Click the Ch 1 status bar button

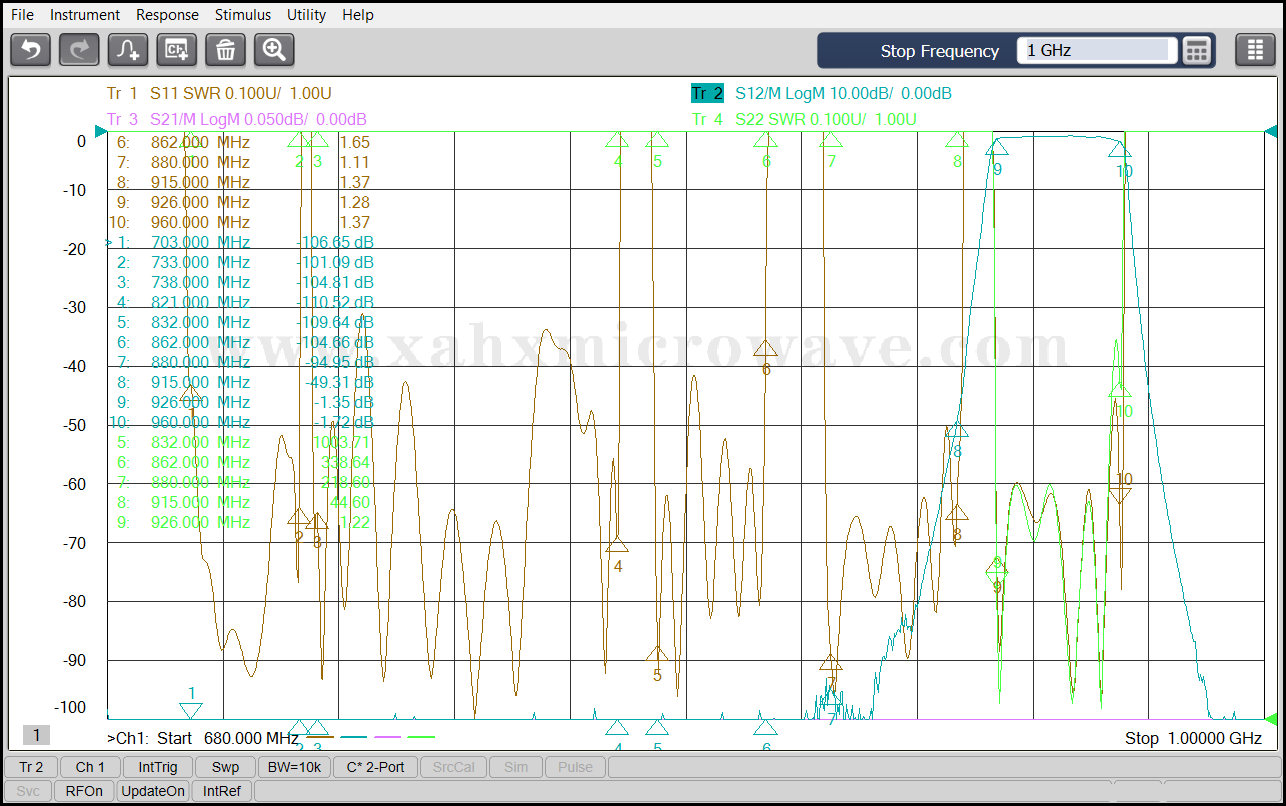[x=90, y=767]
